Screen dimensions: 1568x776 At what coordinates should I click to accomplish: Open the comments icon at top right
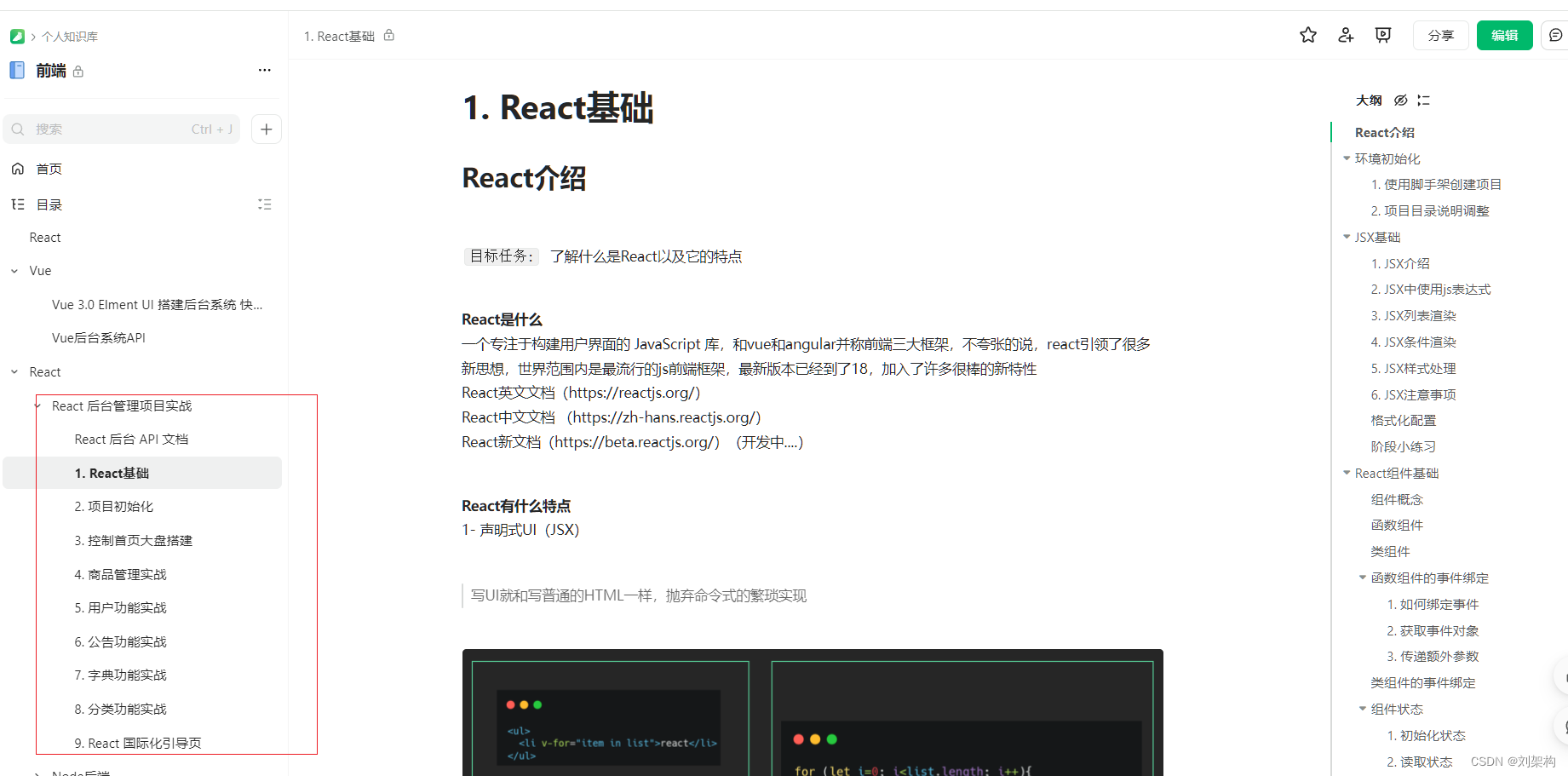click(1555, 35)
